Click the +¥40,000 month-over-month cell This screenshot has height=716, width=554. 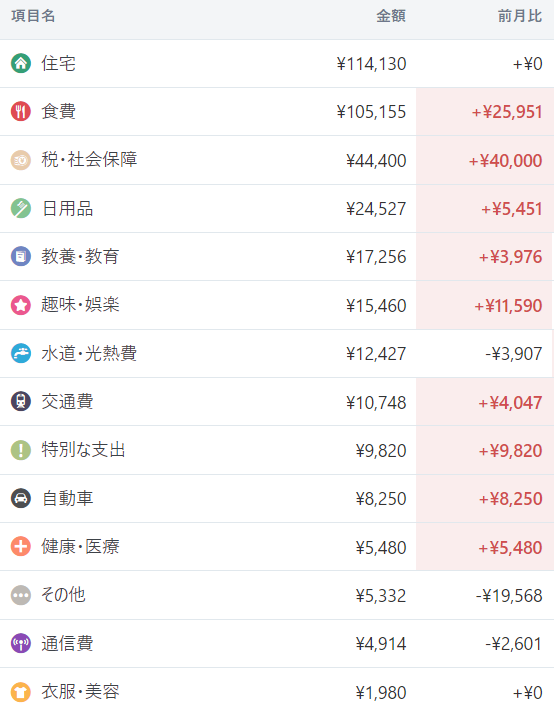tap(506, 161)
